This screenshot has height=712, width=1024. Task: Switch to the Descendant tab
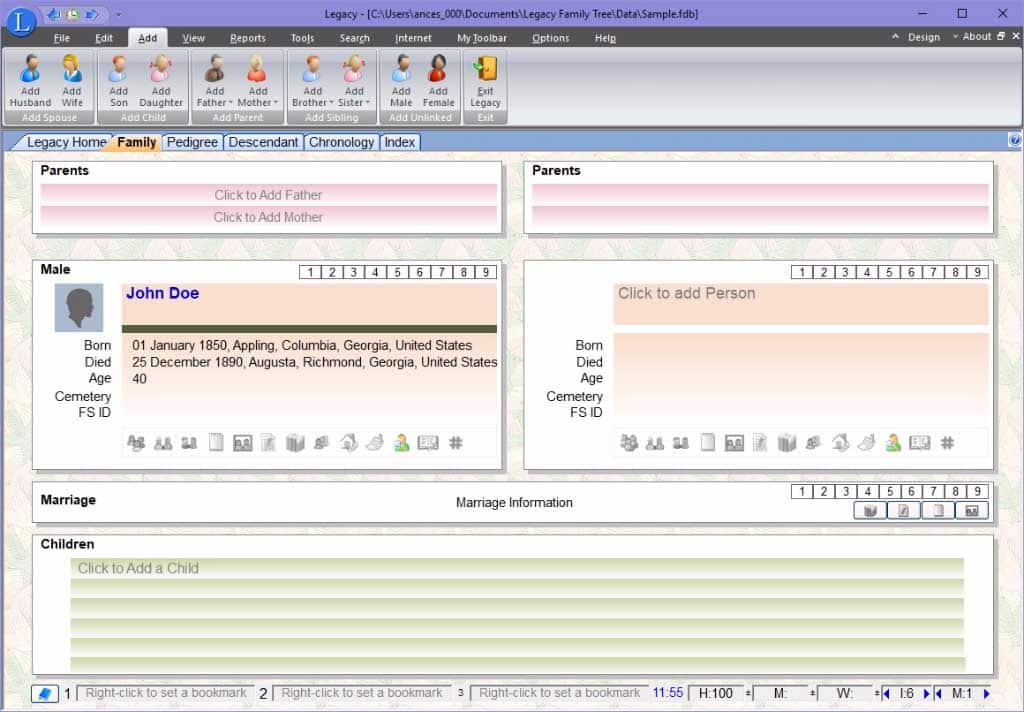pos(263,142)
